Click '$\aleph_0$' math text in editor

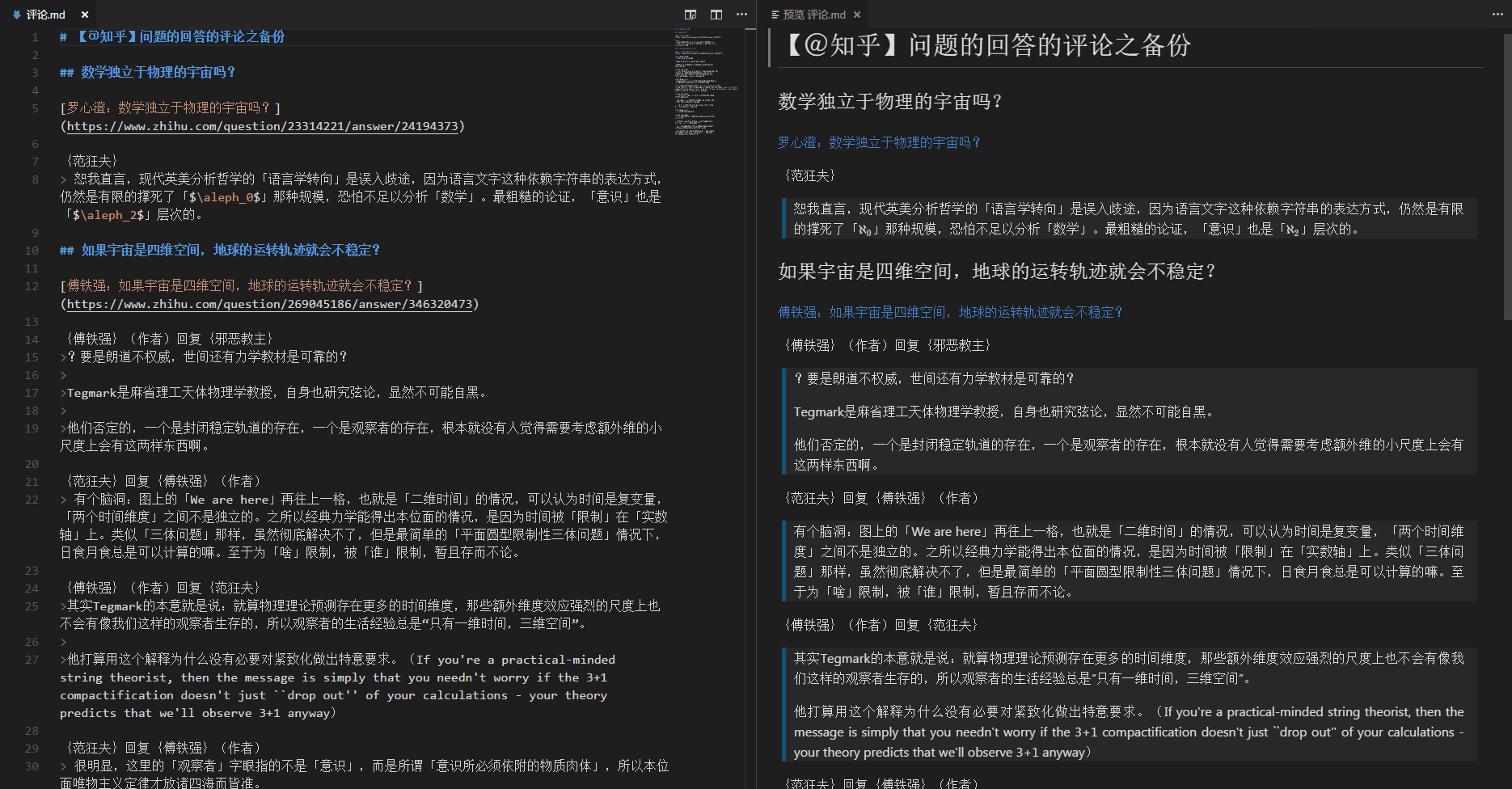tap(225, 197)
